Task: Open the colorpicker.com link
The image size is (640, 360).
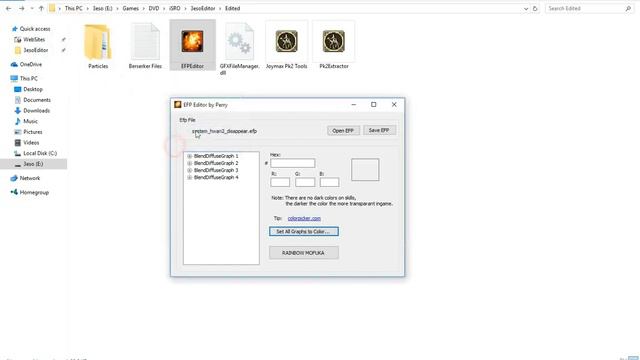Action: [304, 218]
